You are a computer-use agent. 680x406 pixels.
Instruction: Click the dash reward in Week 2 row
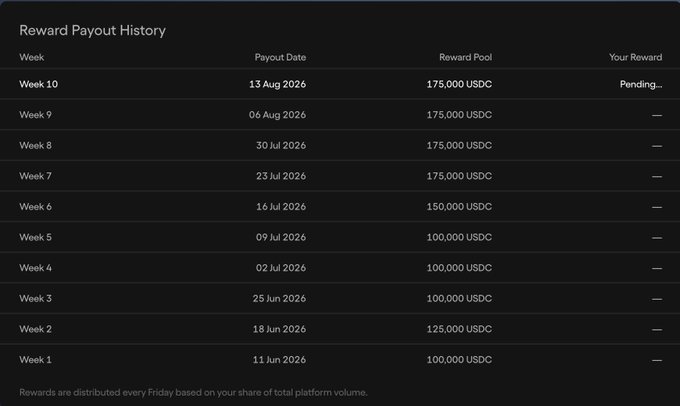click(657, 330)
